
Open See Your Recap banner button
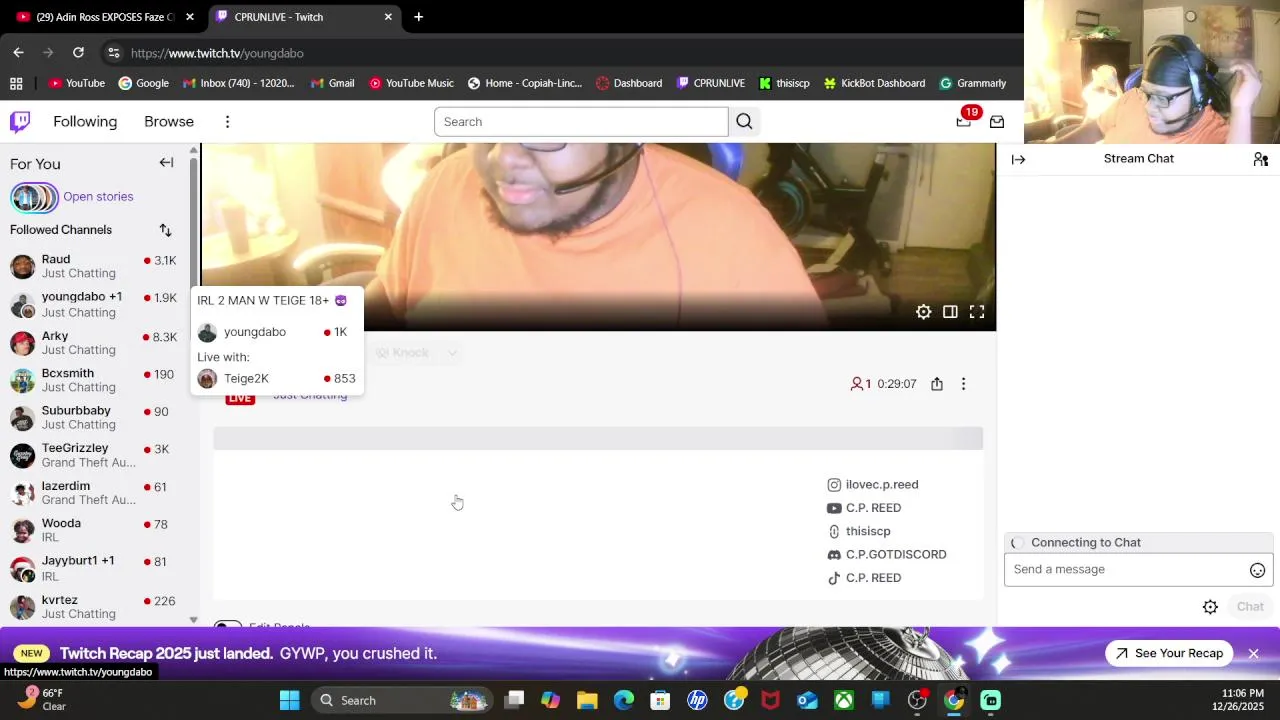1169,654
